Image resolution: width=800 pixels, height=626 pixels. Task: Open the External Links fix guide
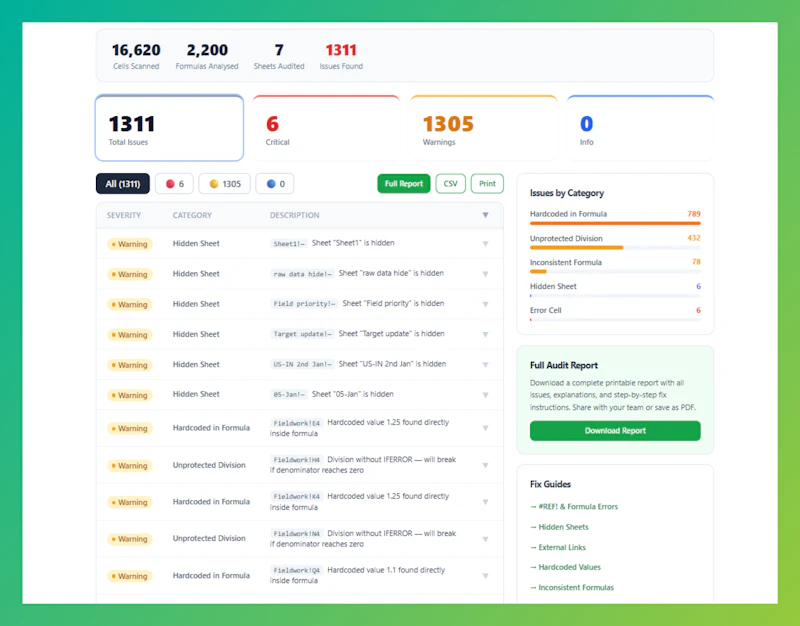[x=558, y=547]
